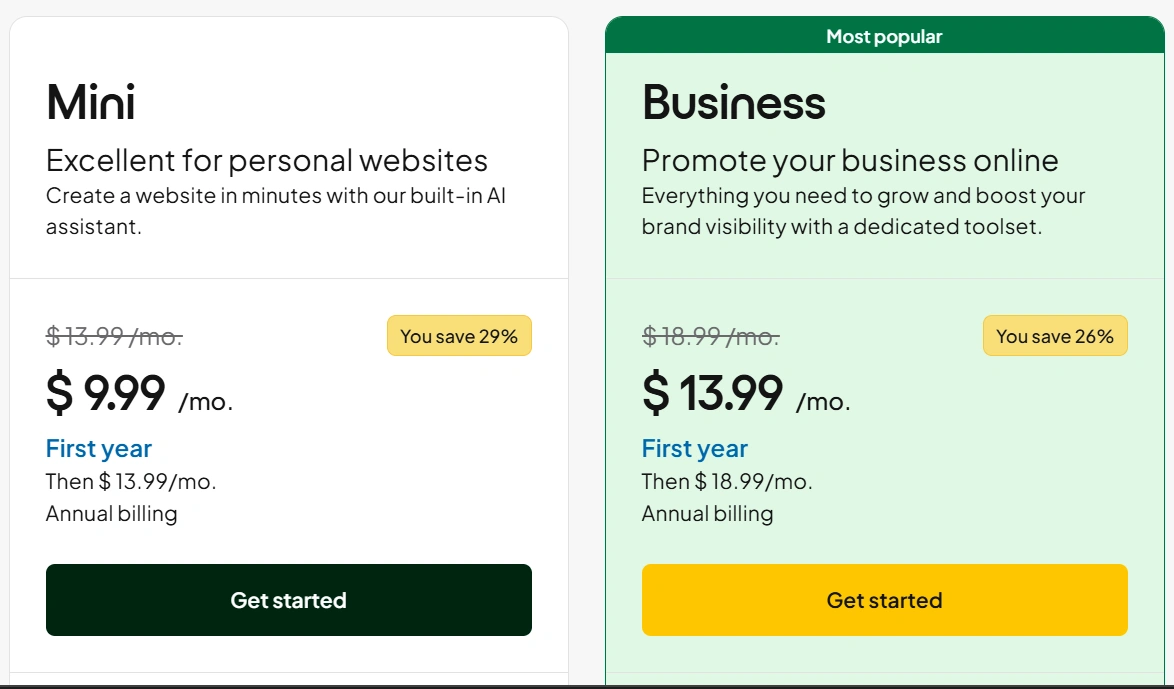Click the large $ 13.99 /mo. Business price
Screen dimensions: 1174x689
pyautogui.click(x=745, y=393)
